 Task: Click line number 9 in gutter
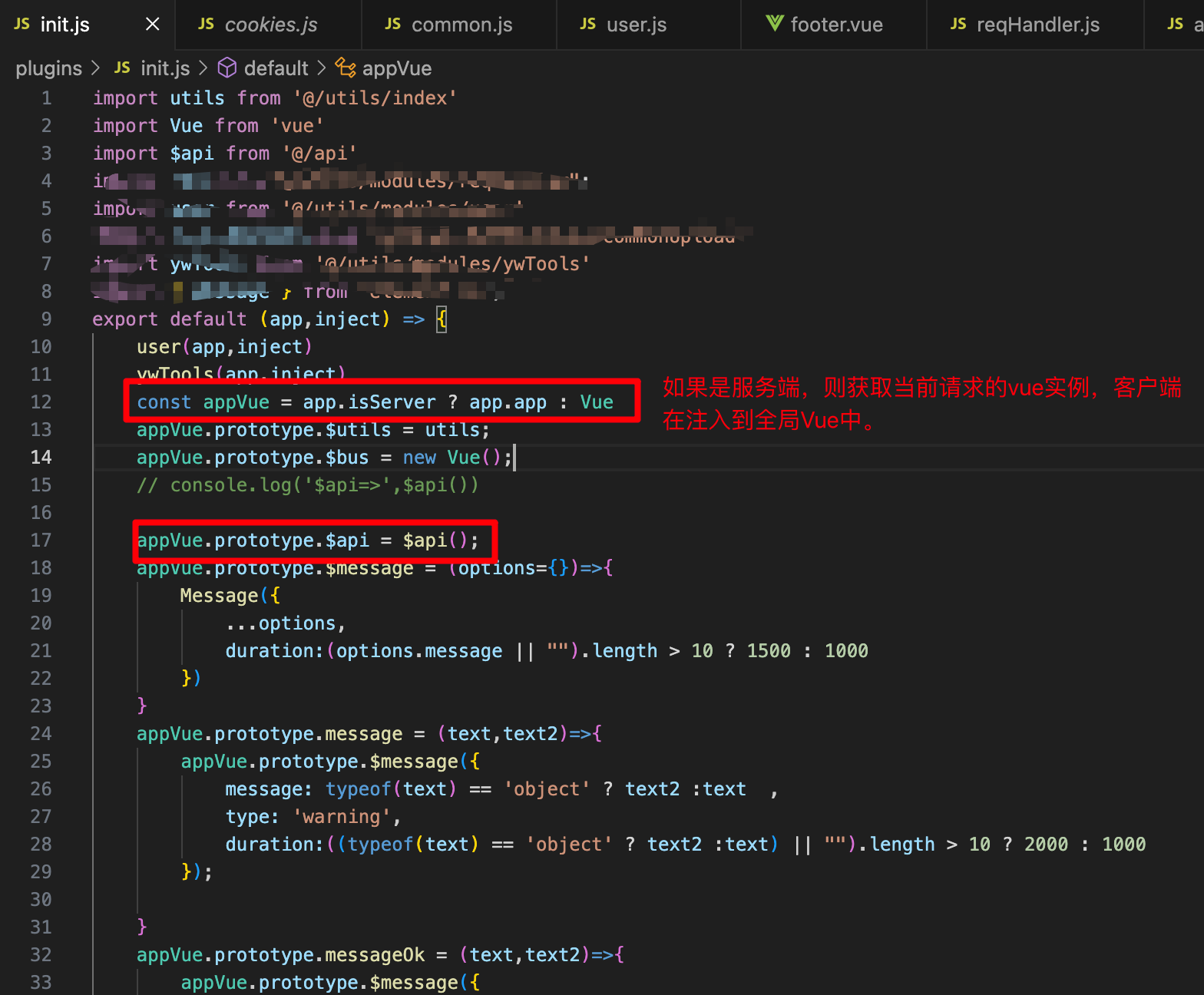[46, 319]
